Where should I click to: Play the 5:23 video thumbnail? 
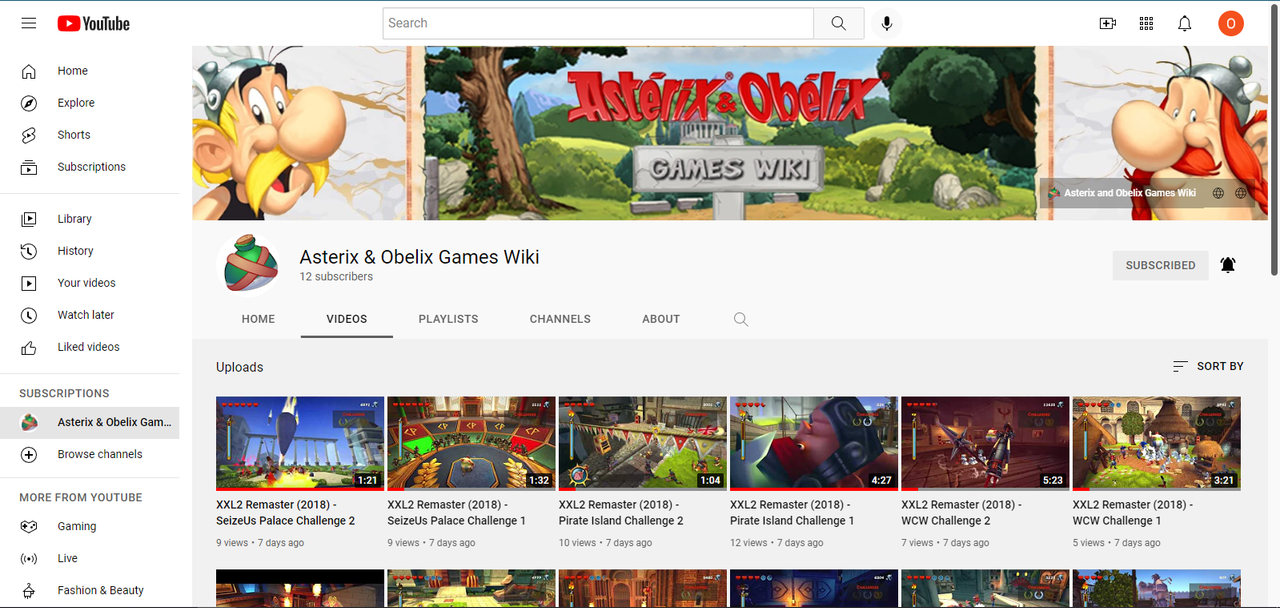tap(985, 444)
